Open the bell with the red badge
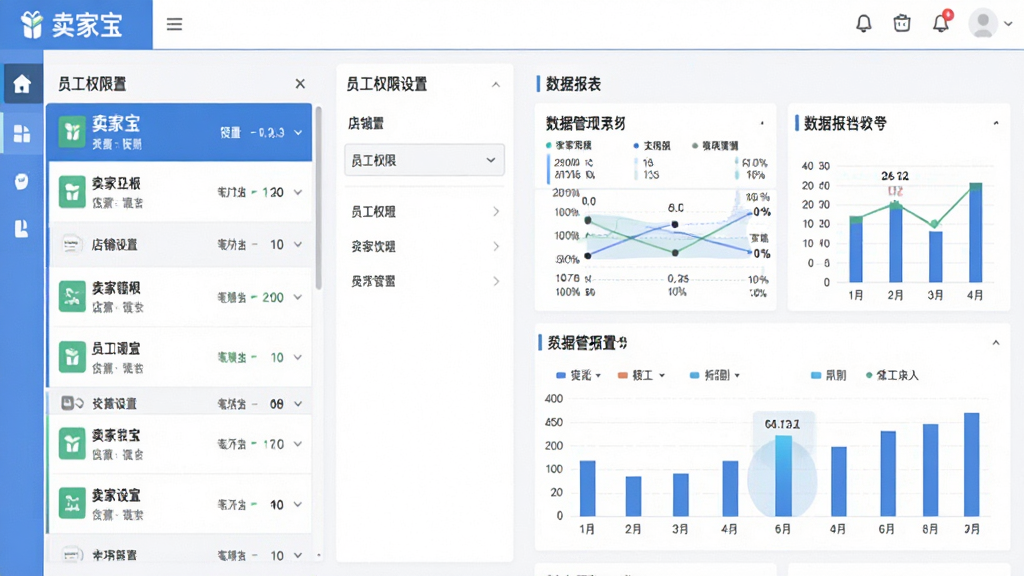 pyautogui.click(x=941, y=23)
